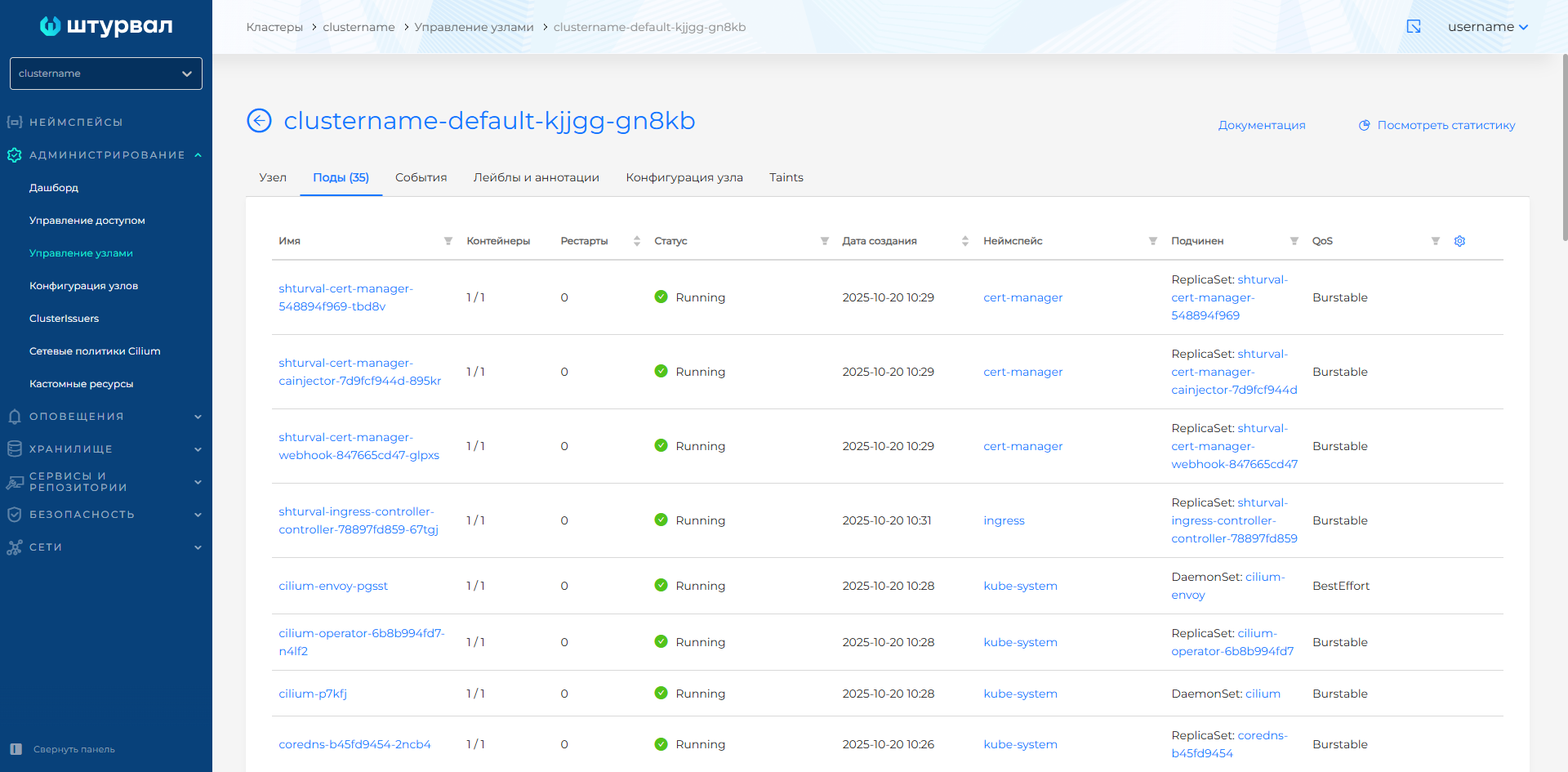Click the filter icon in the QoS column

coord(1435,241)
